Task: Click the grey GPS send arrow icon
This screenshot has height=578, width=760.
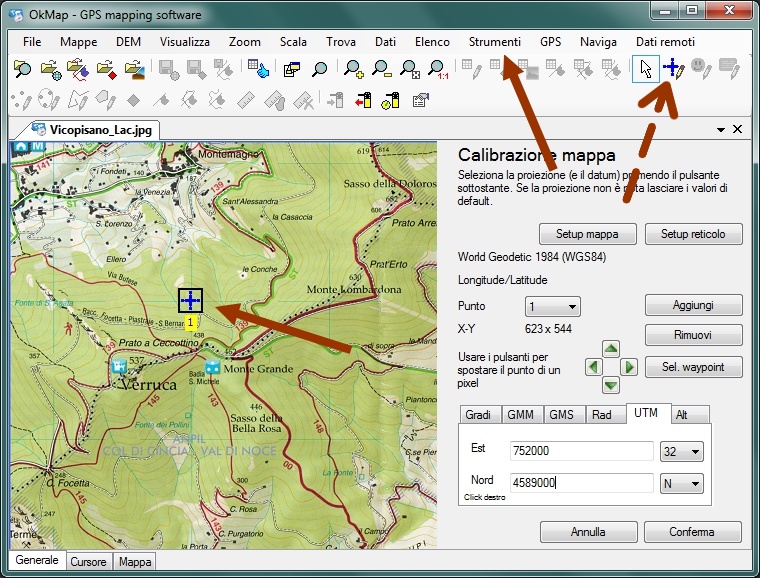Action: click(x=335, y=100)
